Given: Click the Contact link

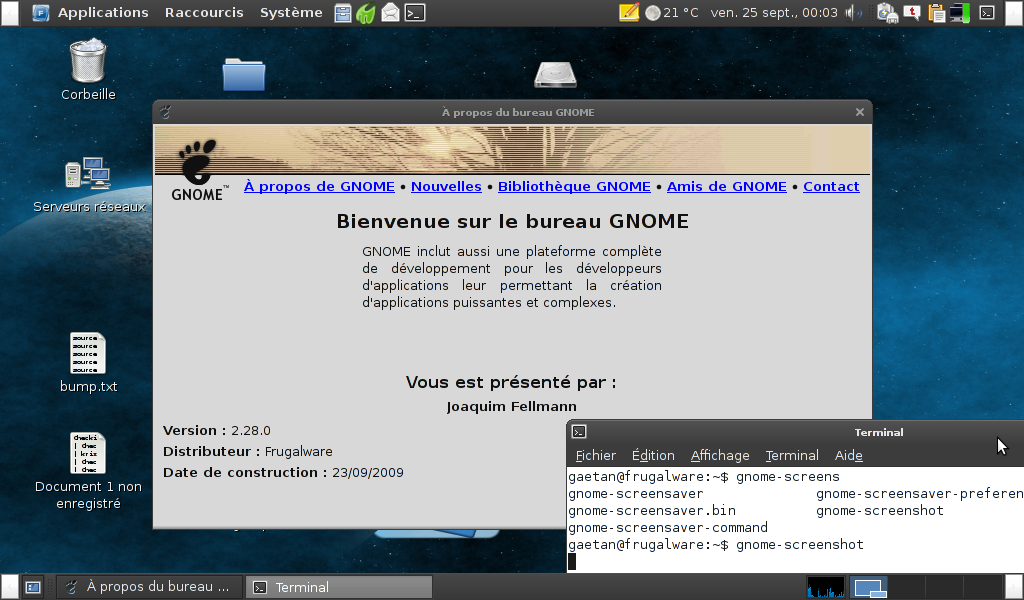Looking at the screenshot, I should tap(831, 187).
